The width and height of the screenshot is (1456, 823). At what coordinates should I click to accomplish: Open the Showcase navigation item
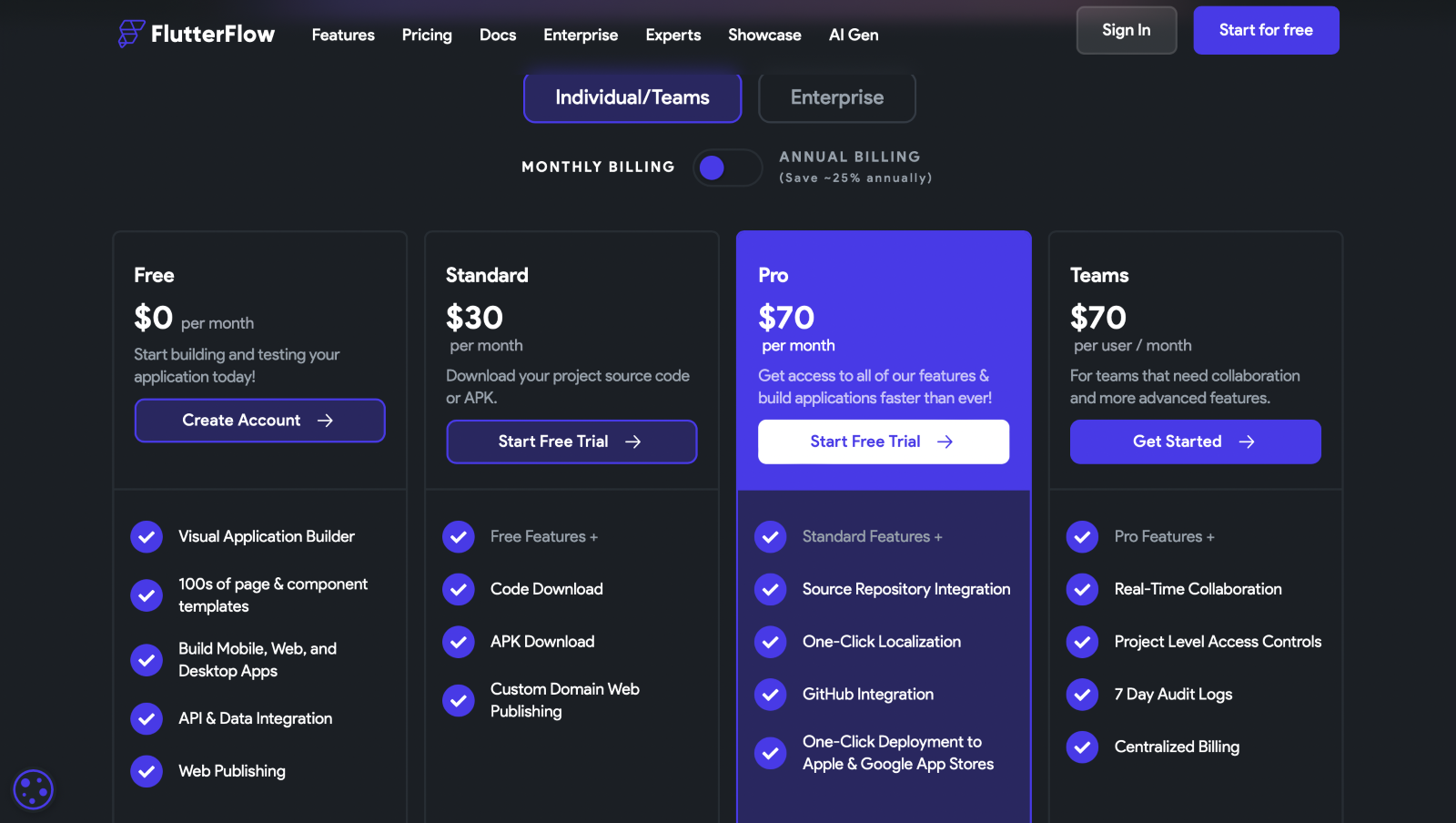pyautogui.click(x=764, y=35)
